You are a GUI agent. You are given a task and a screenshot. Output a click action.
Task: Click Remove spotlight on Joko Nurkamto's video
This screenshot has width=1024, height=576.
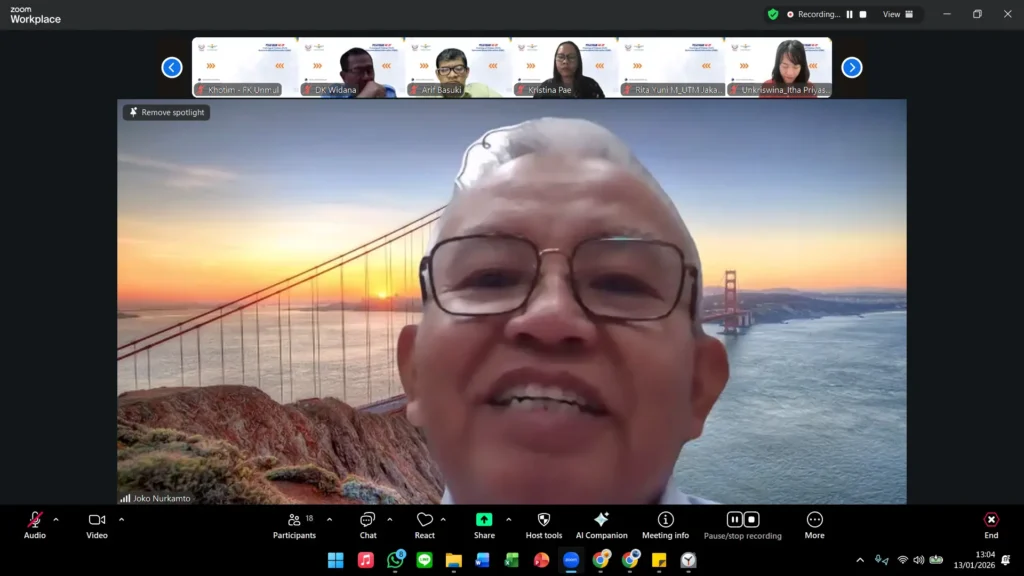coord(166,112)
